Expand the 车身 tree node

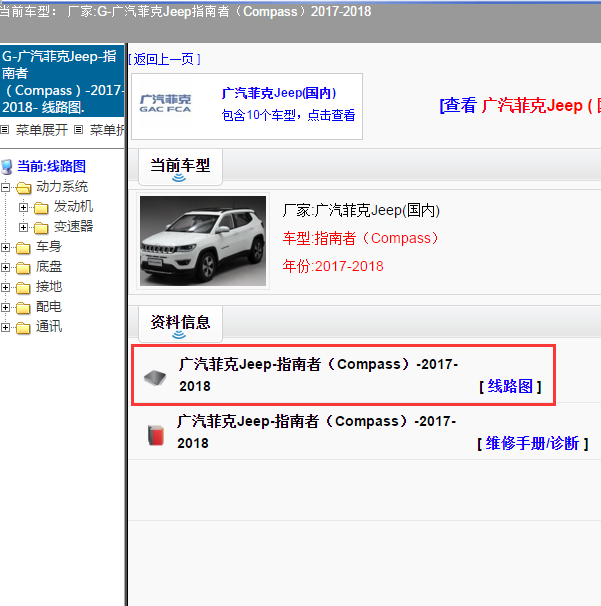pyautogui.click(x=5, y=247)
